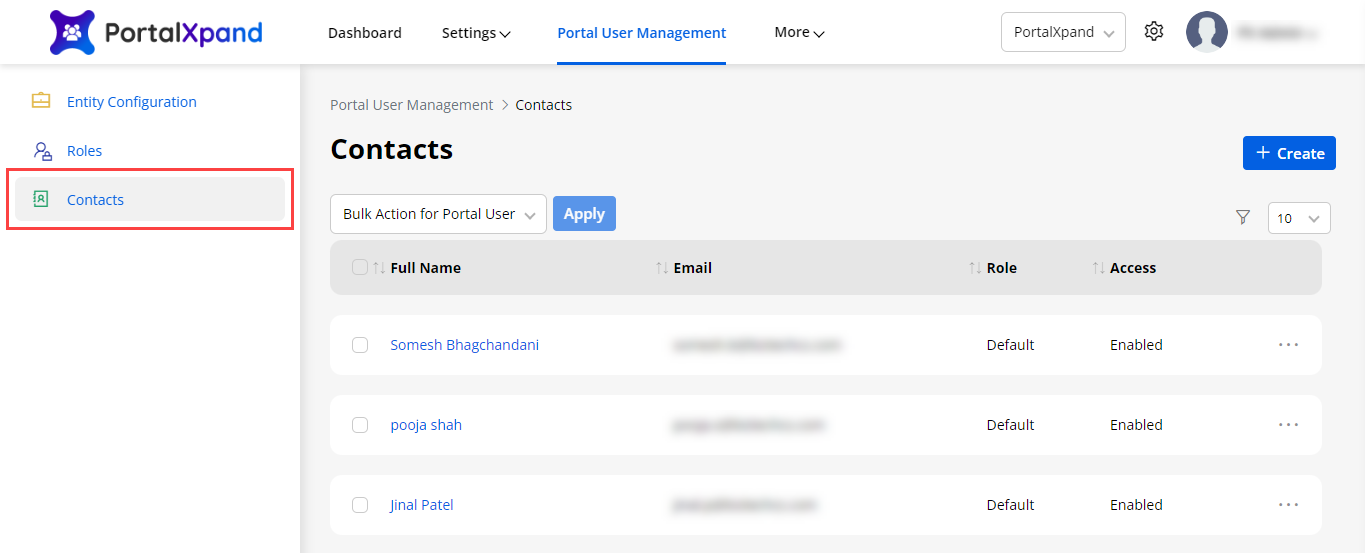Viewport: 1365px width, 553px height.
Task: Sort contacts by Email column arrows
Action: [662, 268]
